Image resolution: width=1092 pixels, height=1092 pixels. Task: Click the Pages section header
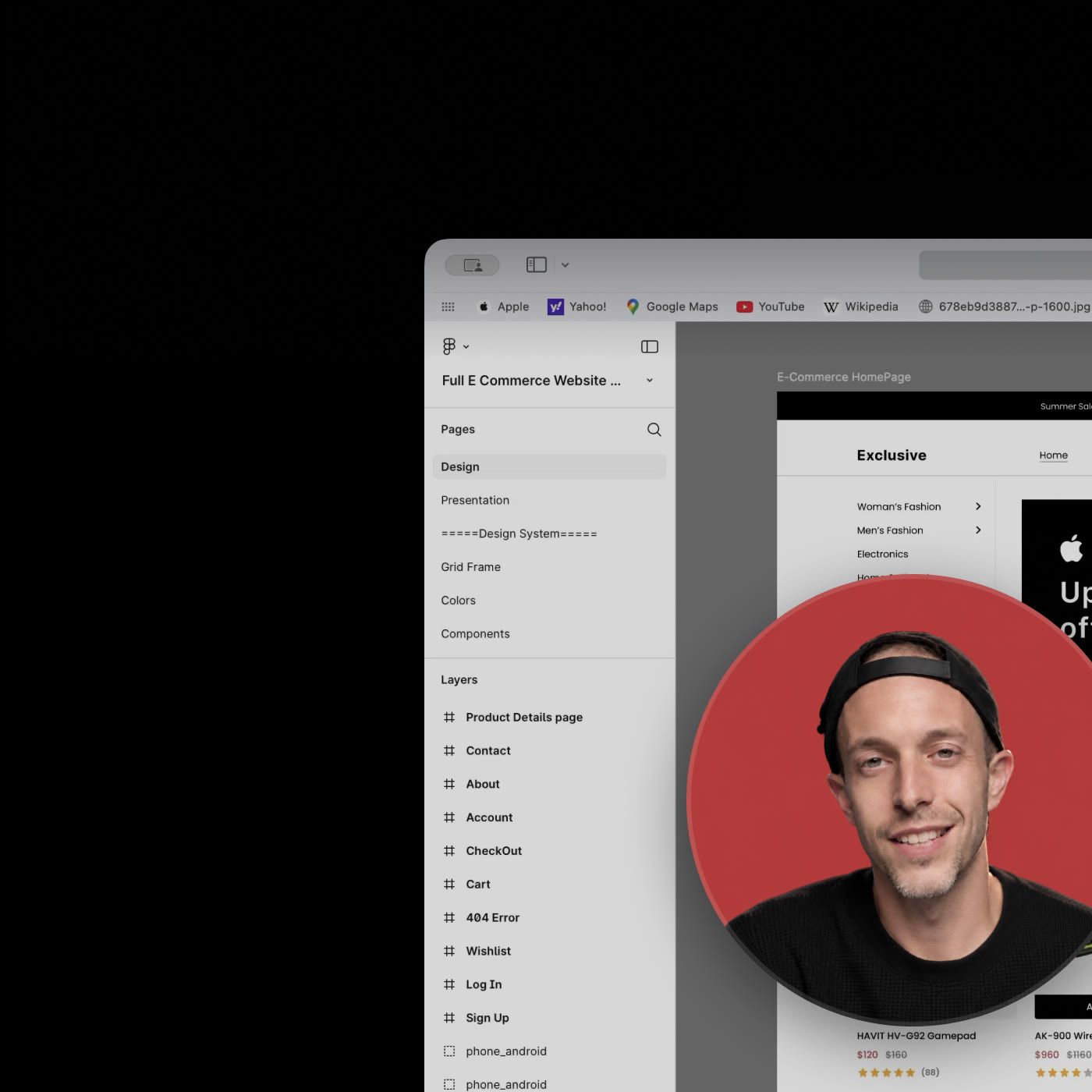coord(458,429)
